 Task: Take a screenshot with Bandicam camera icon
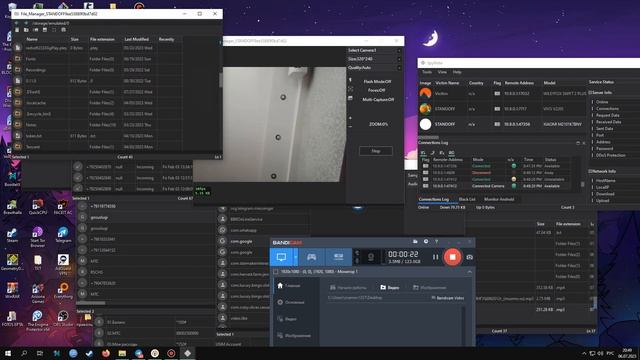click(x=469, y=257)
